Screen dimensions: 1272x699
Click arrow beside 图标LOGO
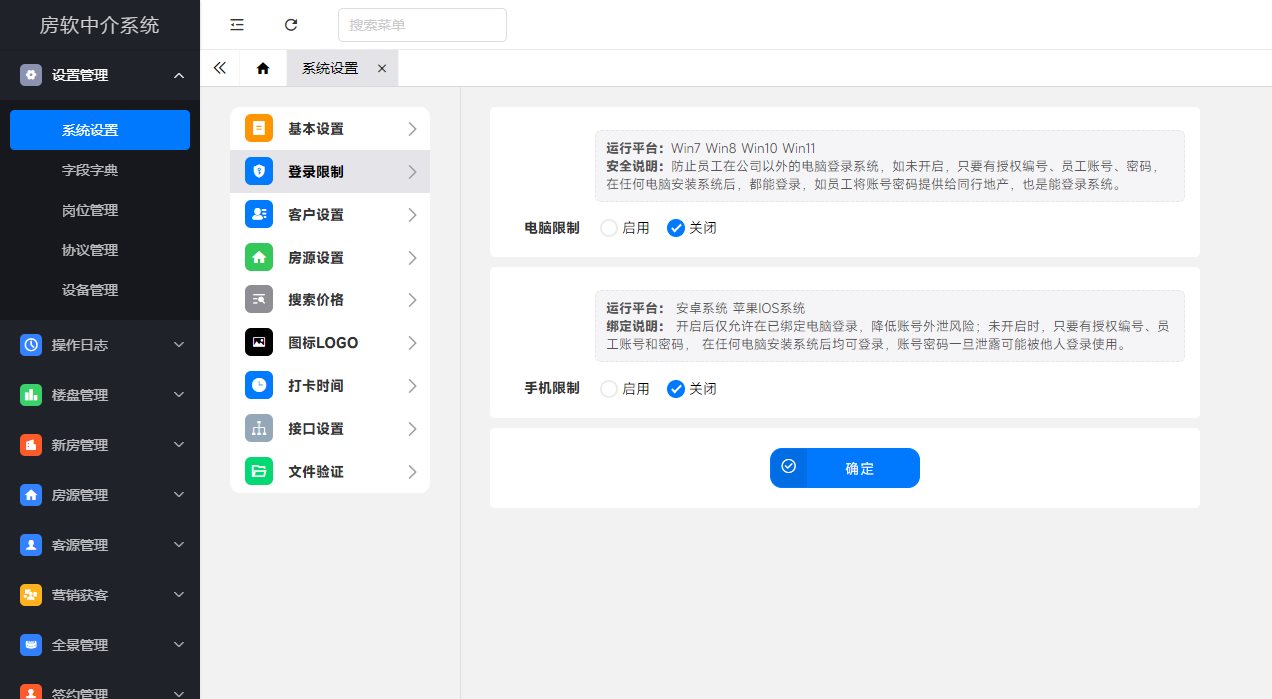pyautogui.click(x=412, y=342)
